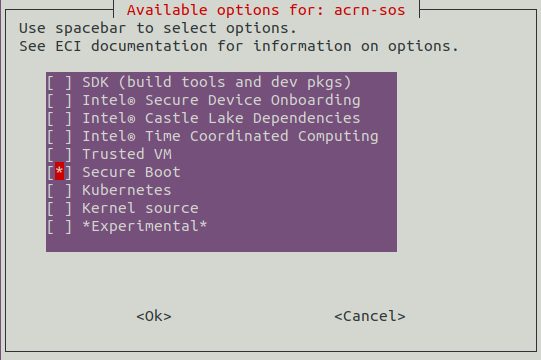Click the 'Intel Secure Device Onboarding' label

tap(221, 100)
